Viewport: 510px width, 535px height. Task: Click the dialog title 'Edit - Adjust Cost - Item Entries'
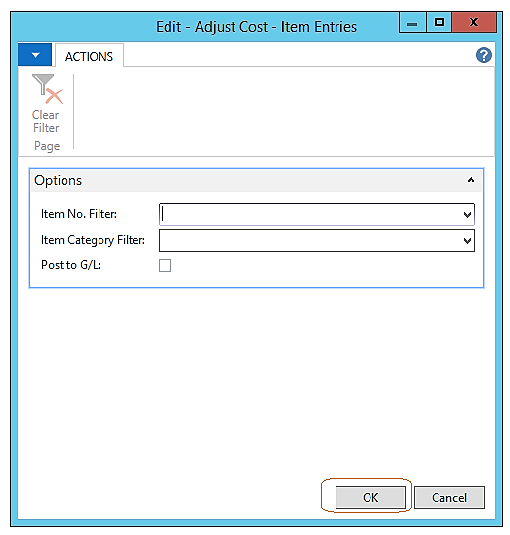(x=256, y=27)
